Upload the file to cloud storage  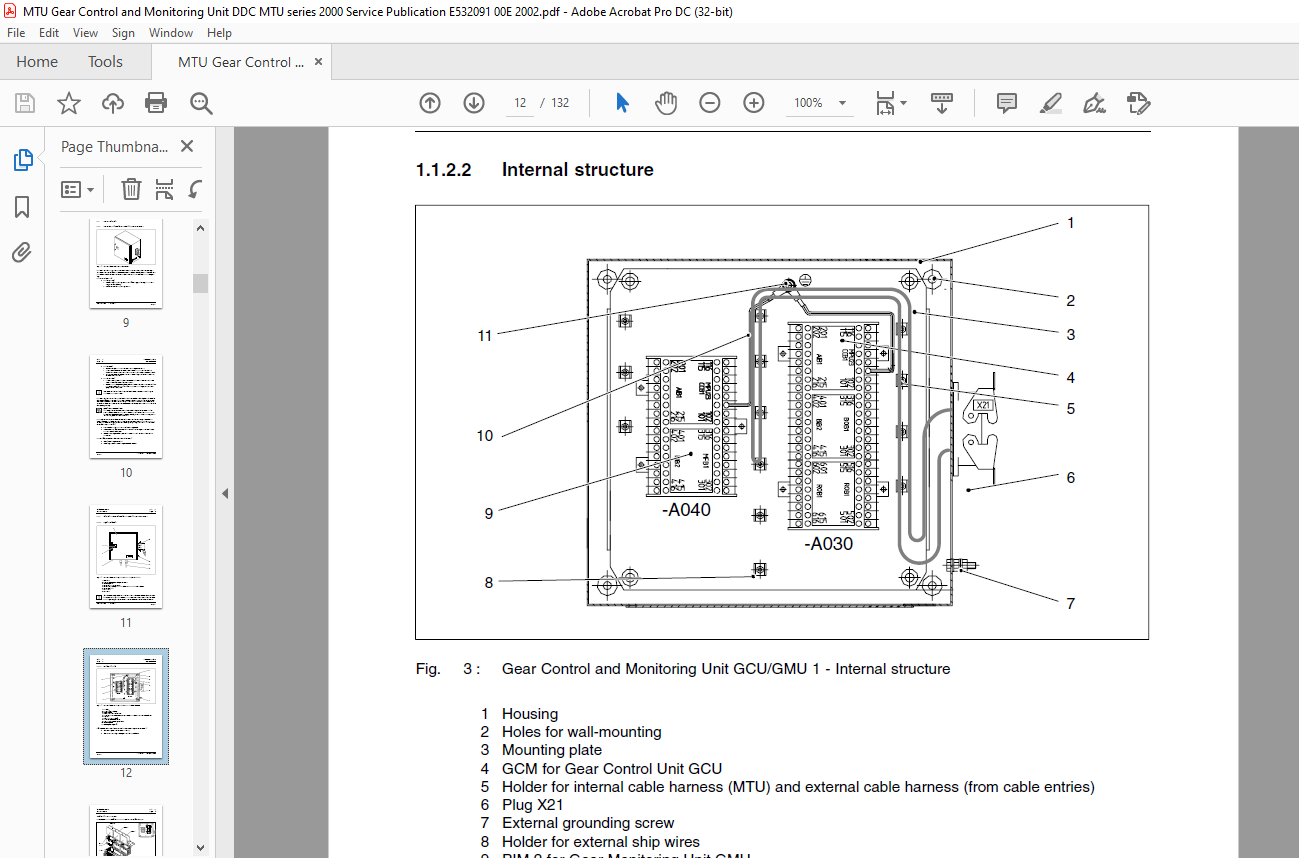[x=113, y=103]
